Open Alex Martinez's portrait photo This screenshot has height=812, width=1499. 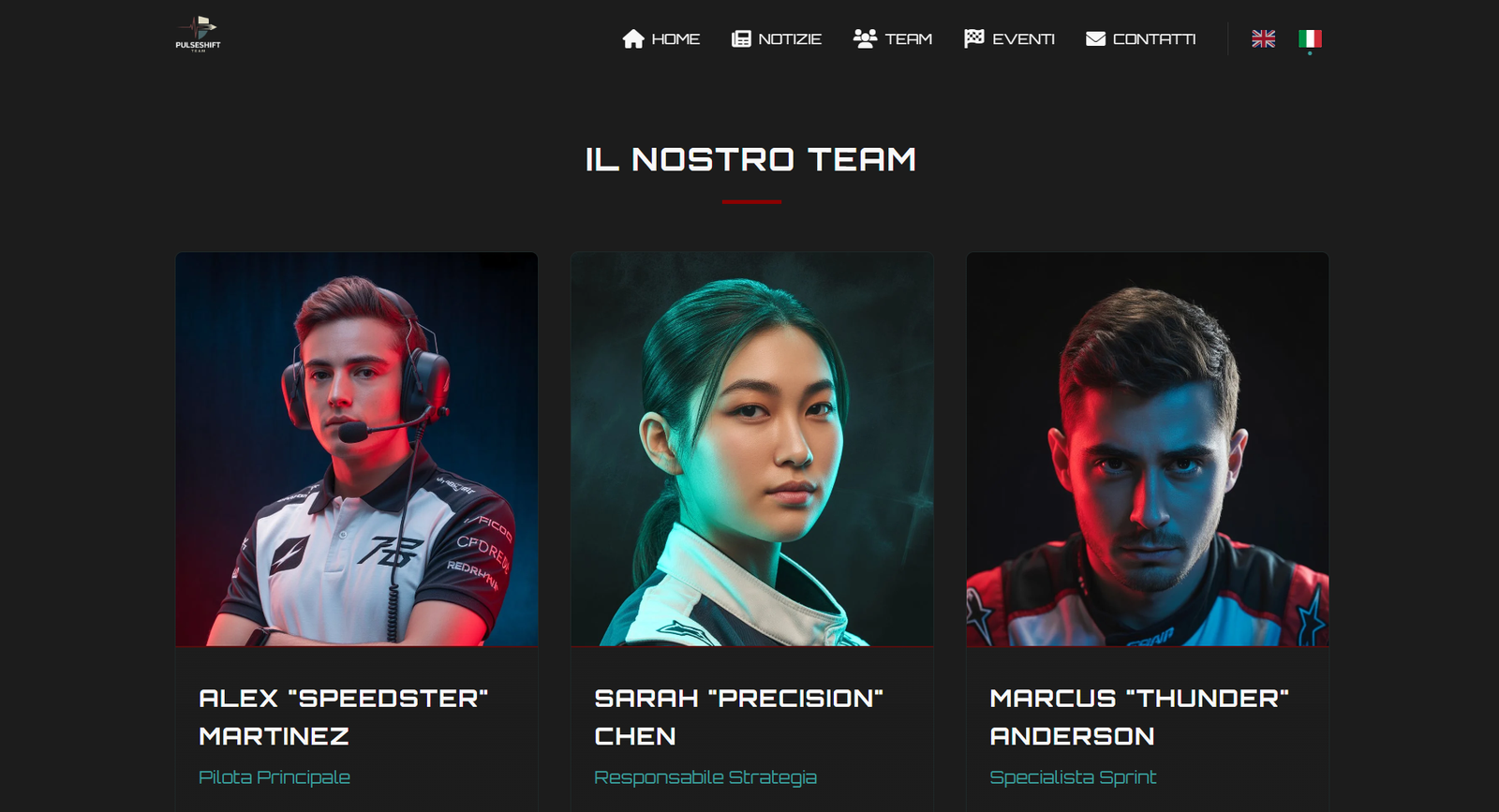(357, 449)
